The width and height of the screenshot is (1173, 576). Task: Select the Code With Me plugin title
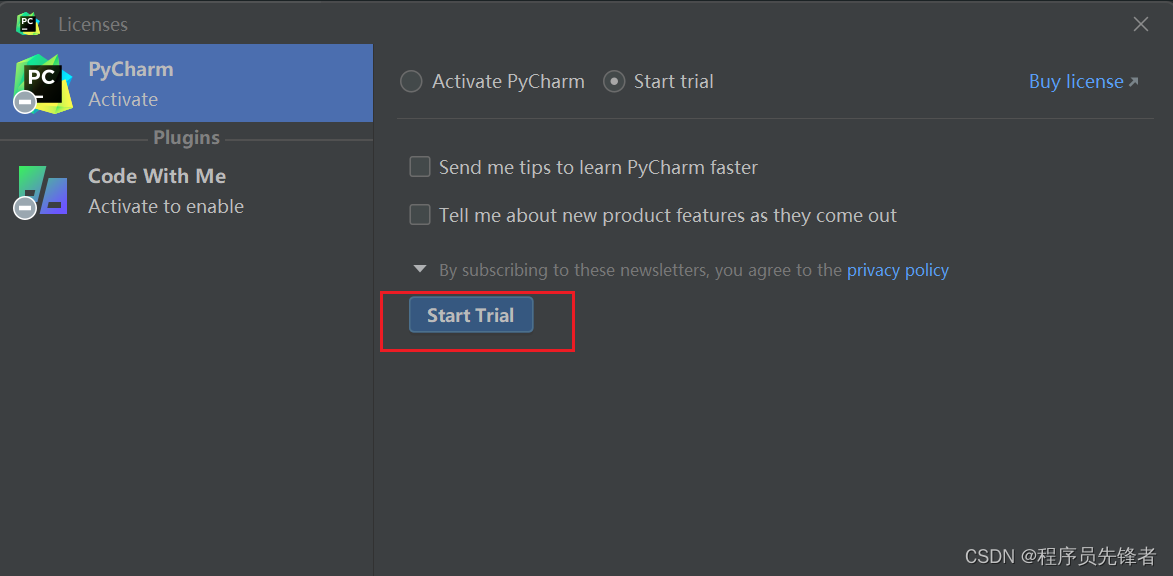157,176
